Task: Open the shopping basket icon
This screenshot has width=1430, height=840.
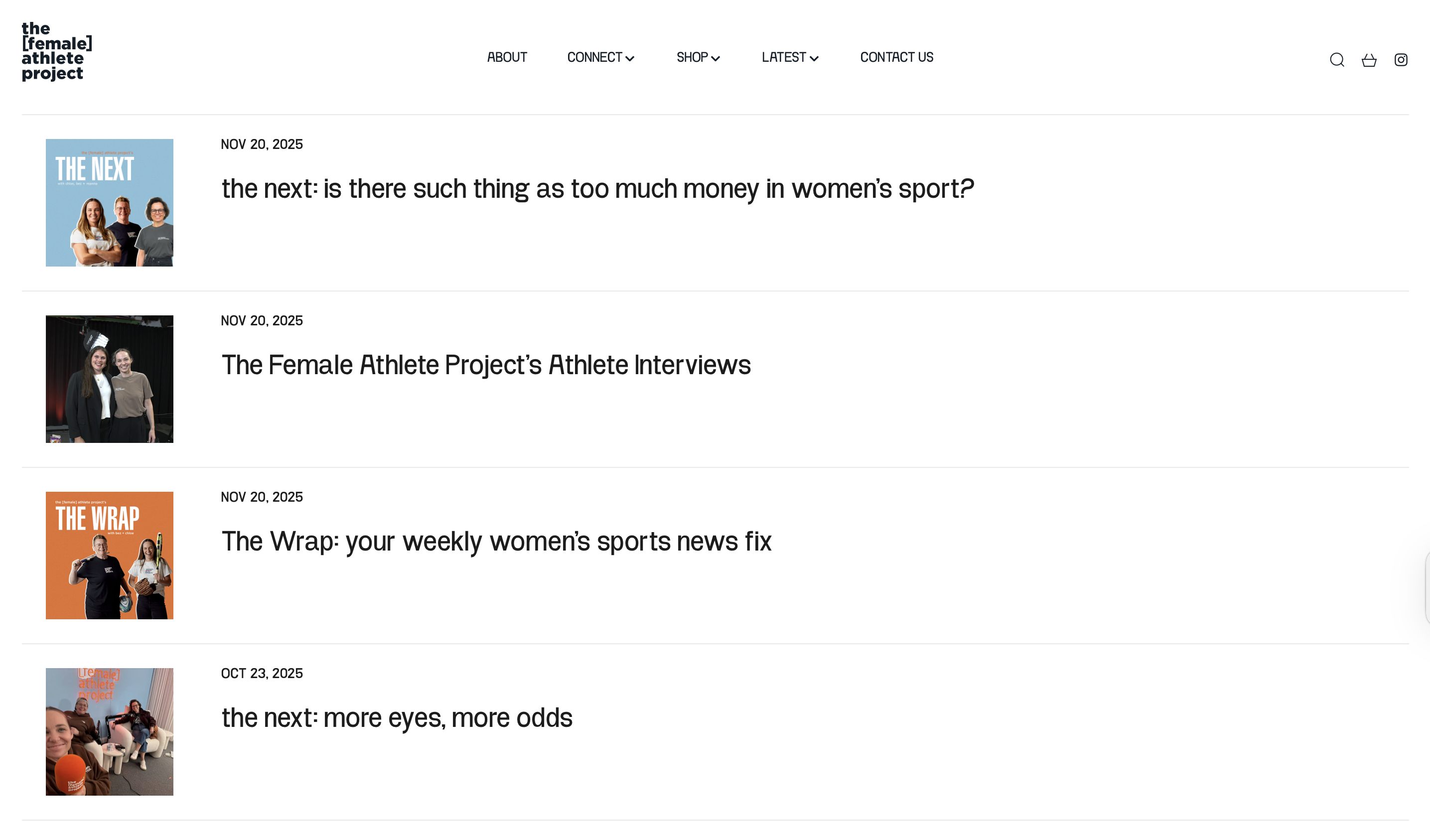Action: pos(1369,60)
